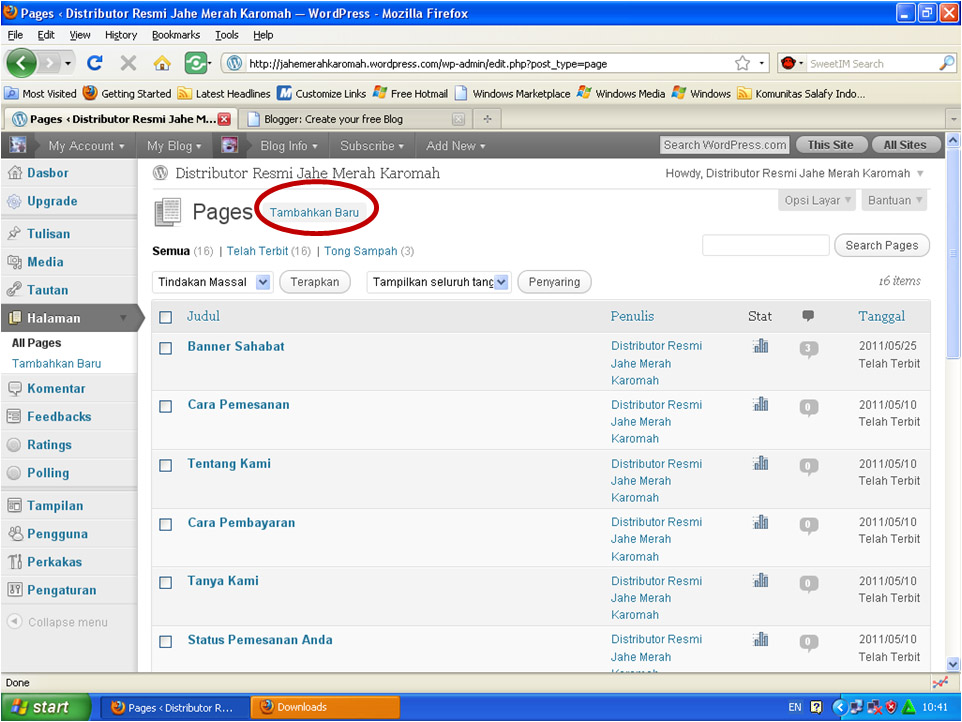The width and height of the screenshot is (962, 722).
Task: Click the Pengaturan settings icon
Action: coord(14,590)
